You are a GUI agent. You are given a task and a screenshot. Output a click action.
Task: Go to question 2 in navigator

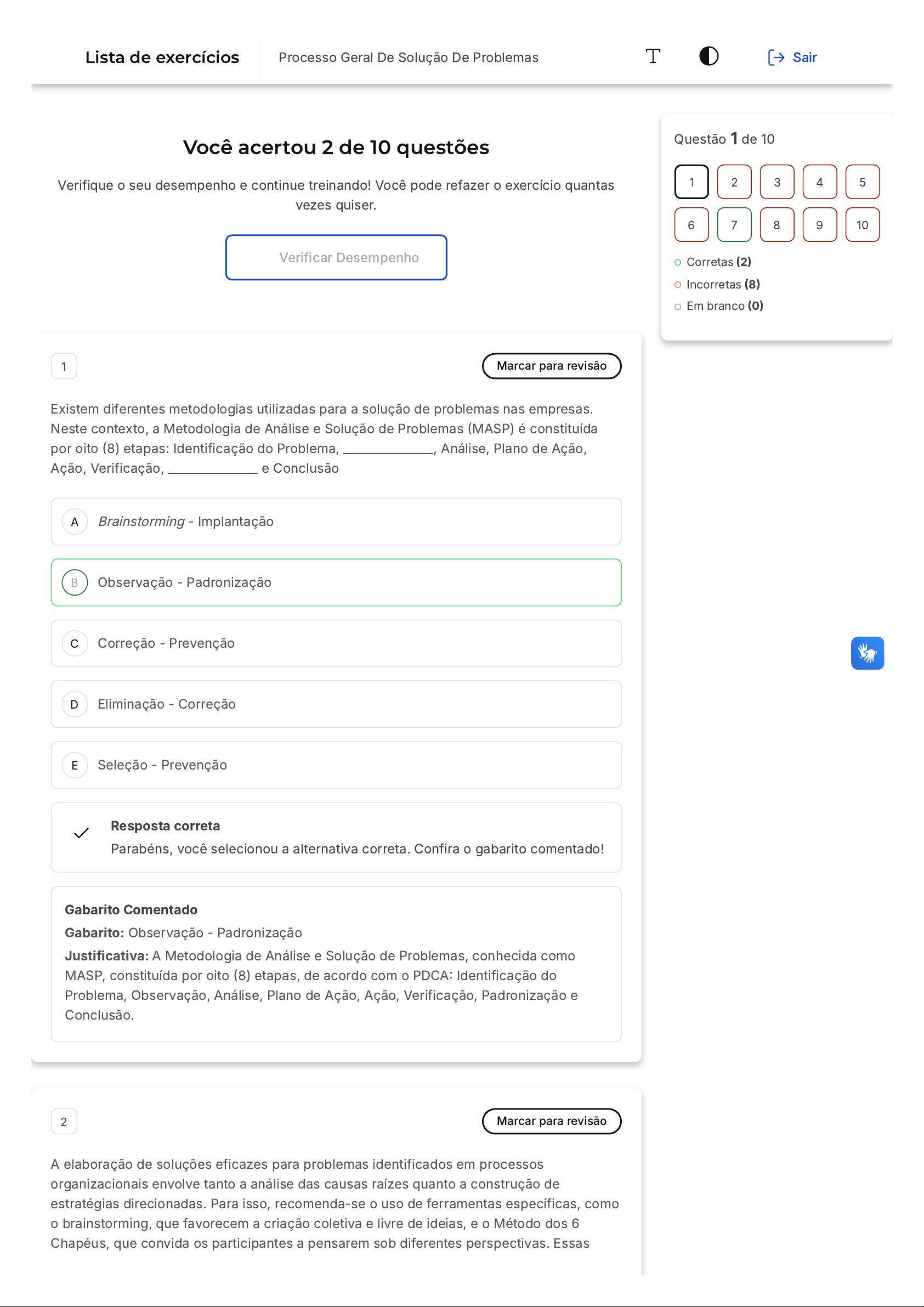734,182
